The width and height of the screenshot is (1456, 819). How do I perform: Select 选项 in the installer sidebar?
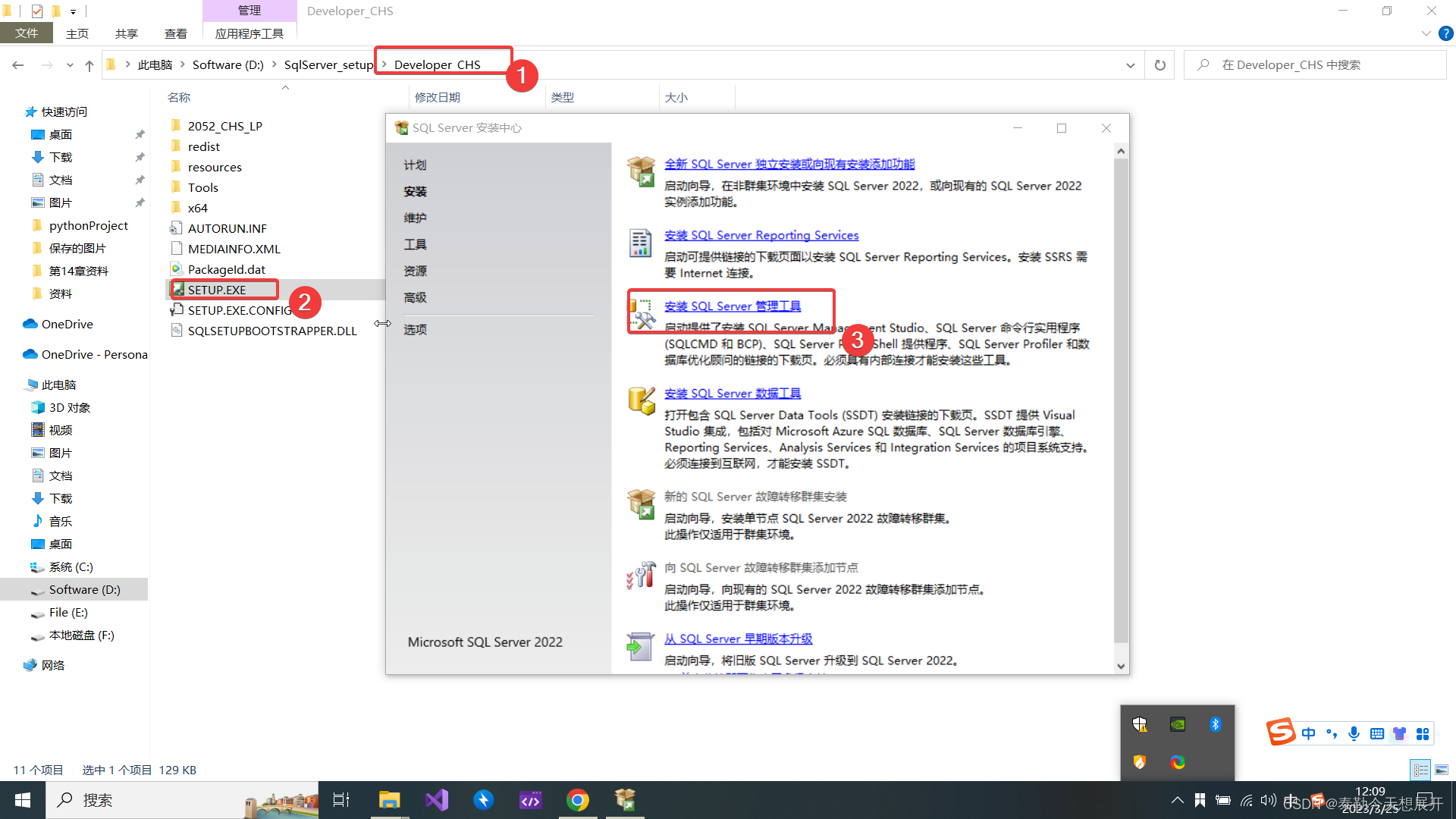point(415,329)
